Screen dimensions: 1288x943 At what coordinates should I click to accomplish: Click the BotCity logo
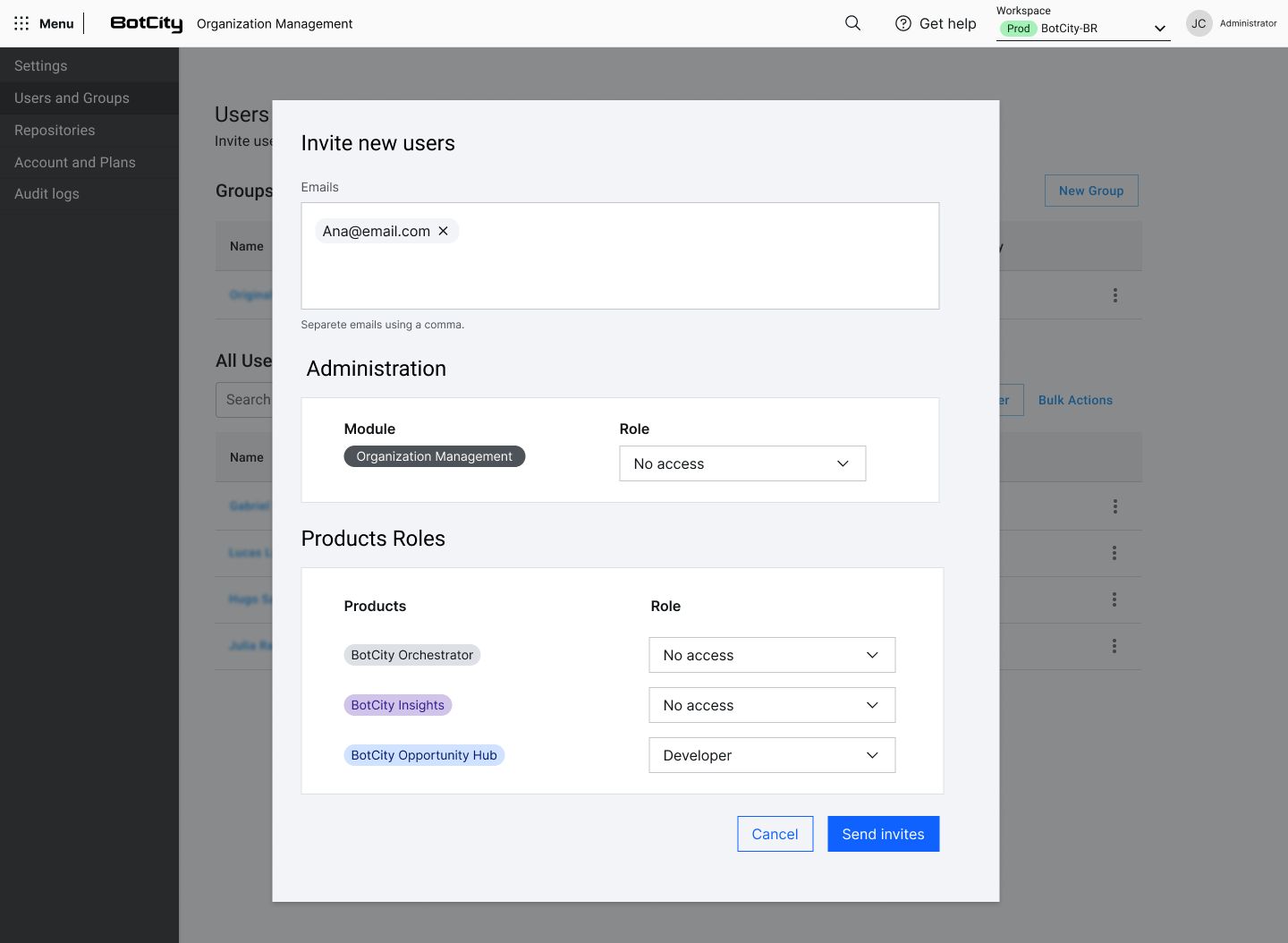coord(146,23)
